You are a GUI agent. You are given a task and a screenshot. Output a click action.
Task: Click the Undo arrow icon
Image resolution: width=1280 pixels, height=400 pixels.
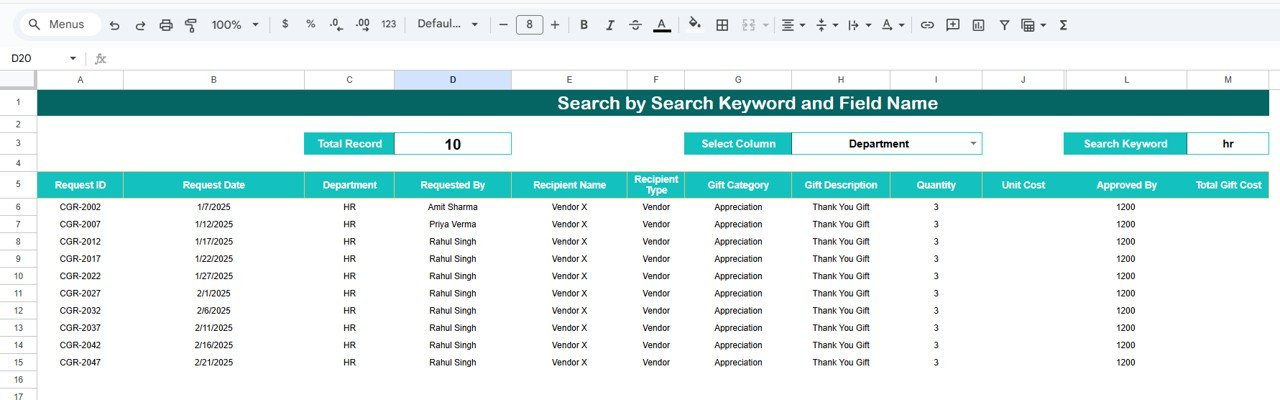pyautogui.click(x=115, y=25)
